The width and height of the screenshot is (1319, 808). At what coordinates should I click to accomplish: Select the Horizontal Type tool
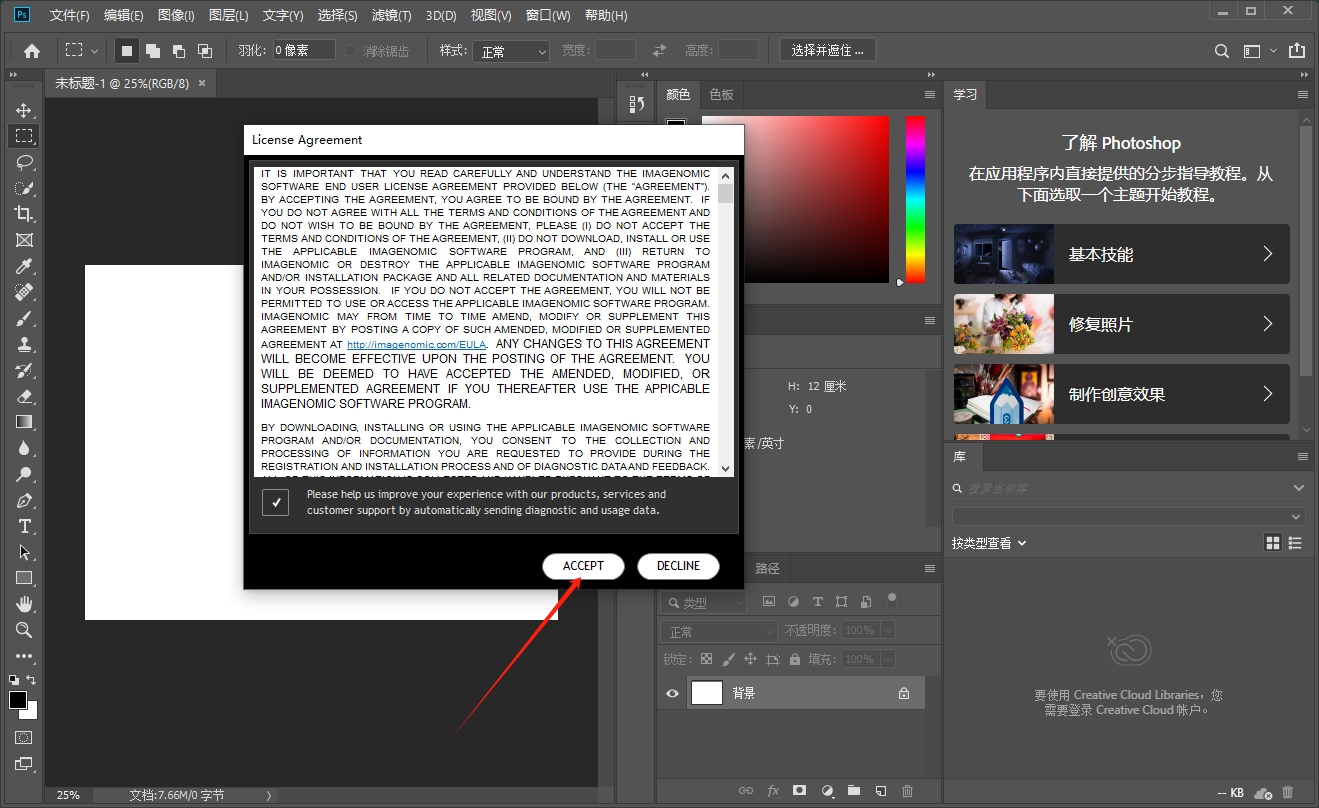[24, 526]
